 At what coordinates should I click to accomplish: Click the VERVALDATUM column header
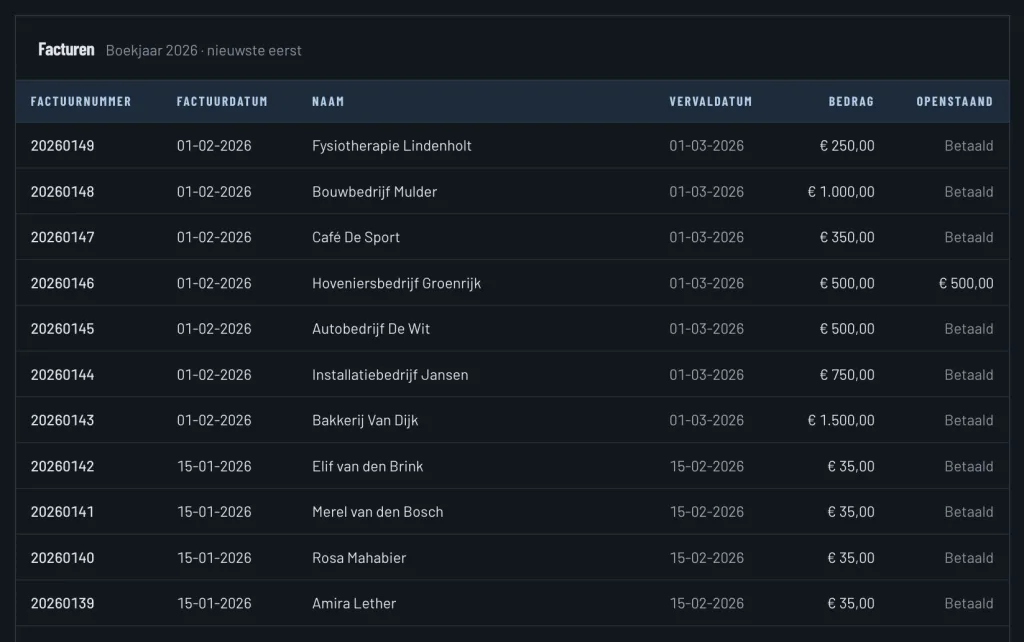[x=711, y=101]
